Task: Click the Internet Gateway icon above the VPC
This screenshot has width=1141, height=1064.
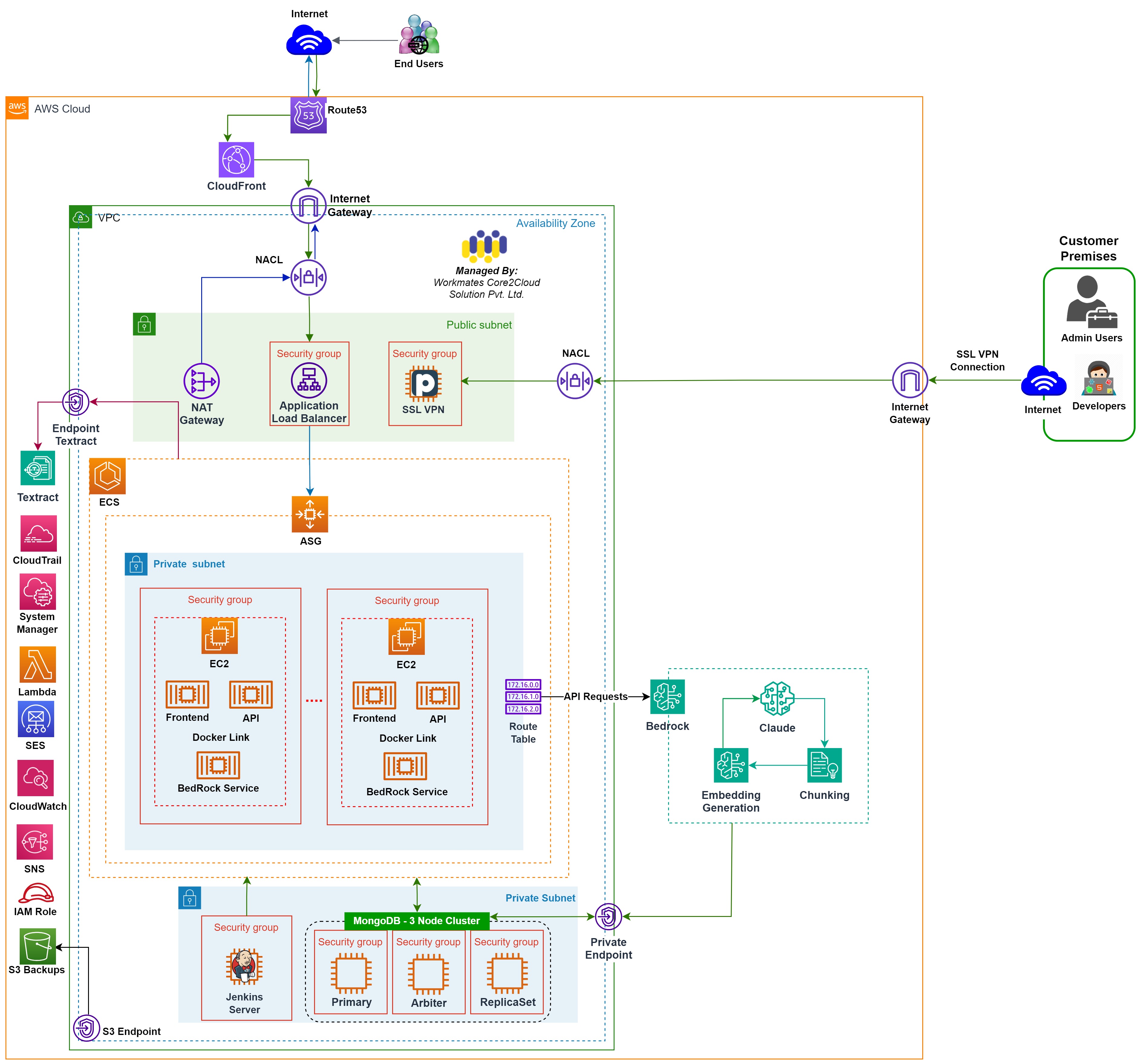Action: click(308, 205)
